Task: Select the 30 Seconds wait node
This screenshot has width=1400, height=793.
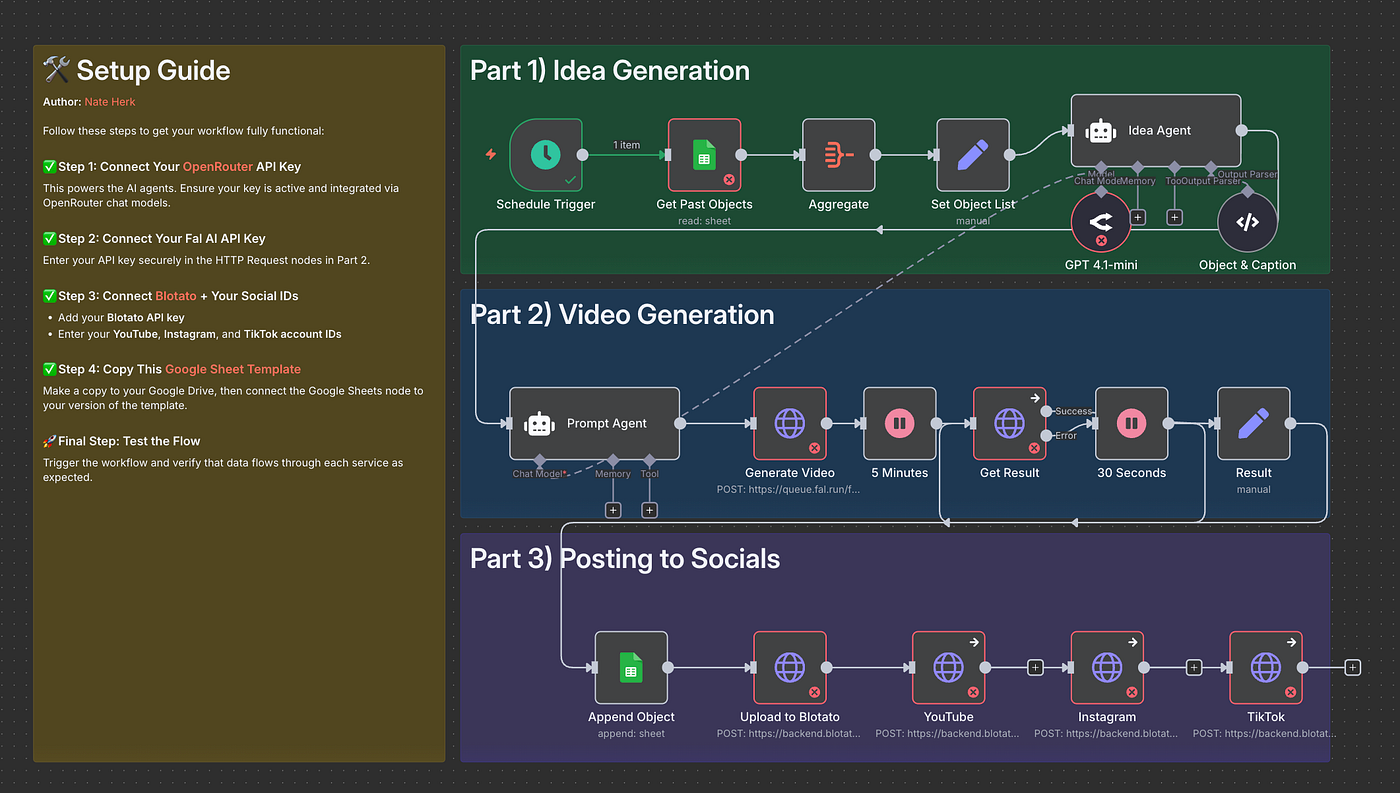Action: (1132, 423)
